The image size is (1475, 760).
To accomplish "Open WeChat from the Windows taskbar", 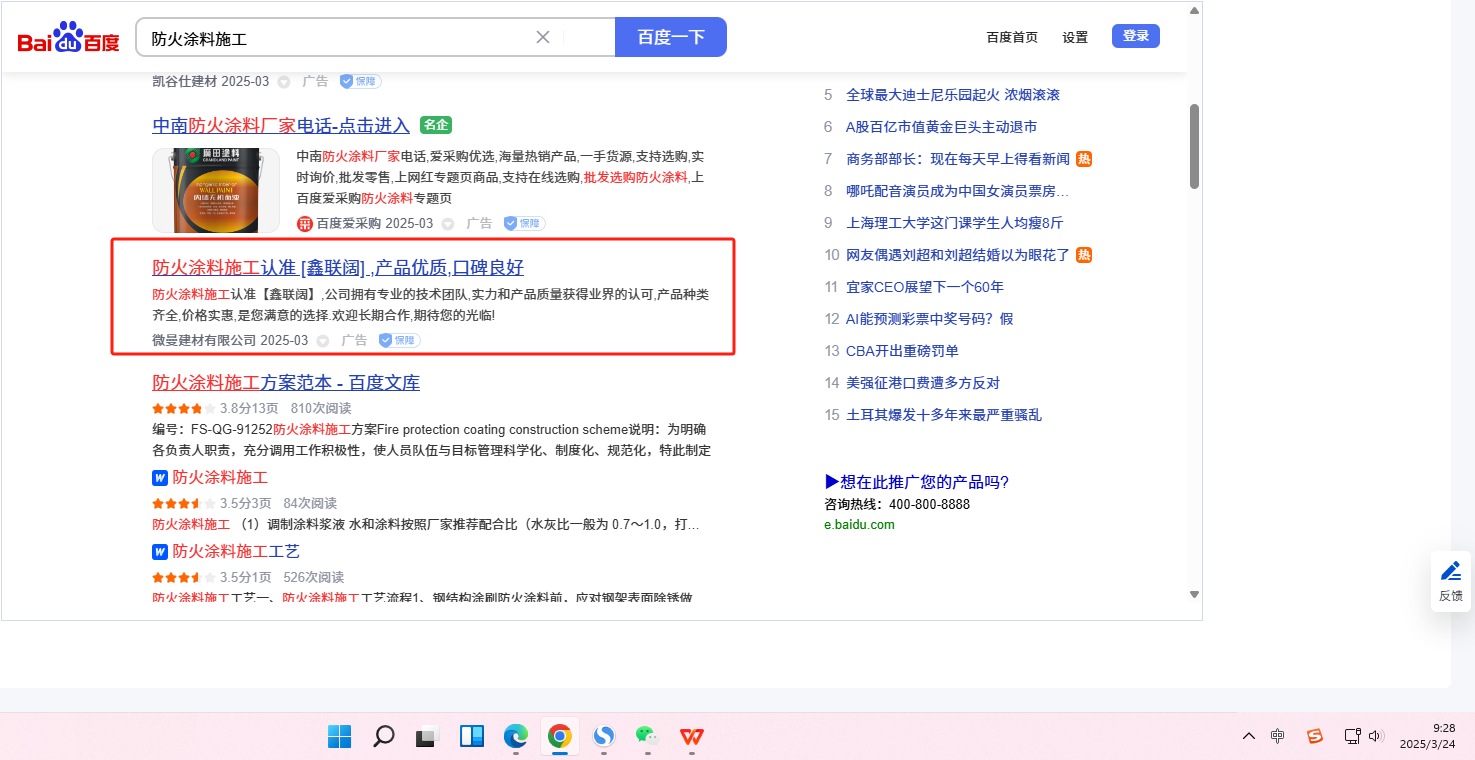I will click(x=647, y=737).
